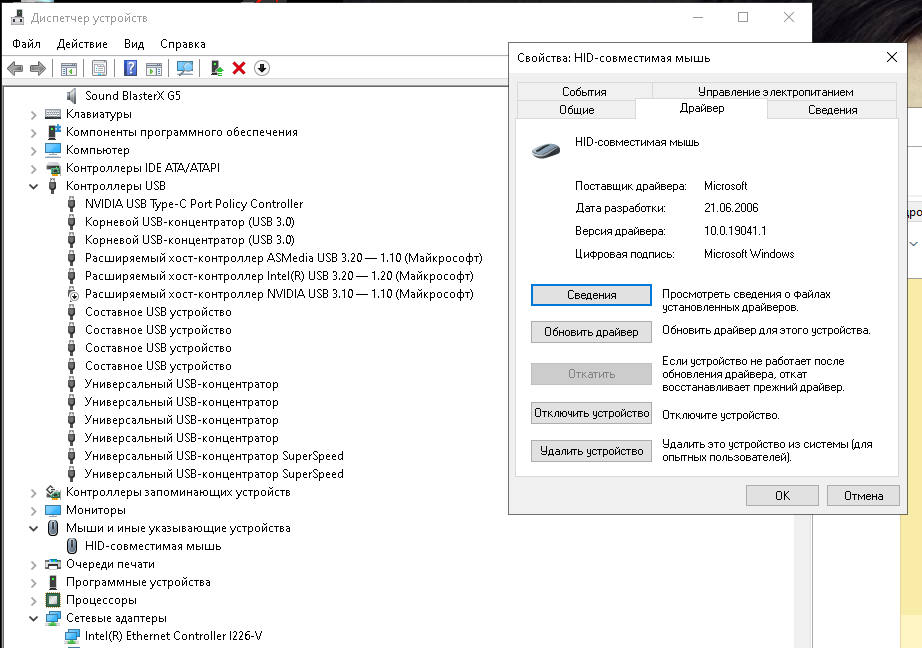Open the Действие menu
The width and height of the screenshot is (922, 648).
[82, 44]
